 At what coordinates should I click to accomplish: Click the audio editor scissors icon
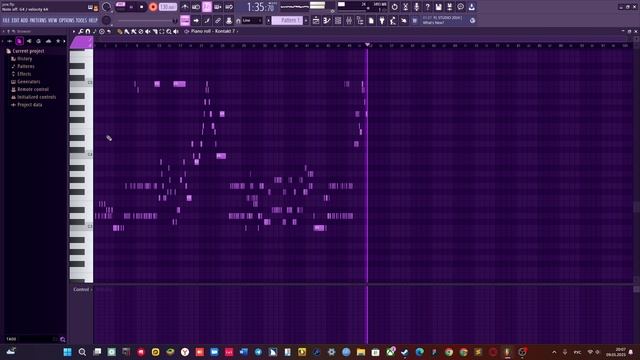pos(405,7)
